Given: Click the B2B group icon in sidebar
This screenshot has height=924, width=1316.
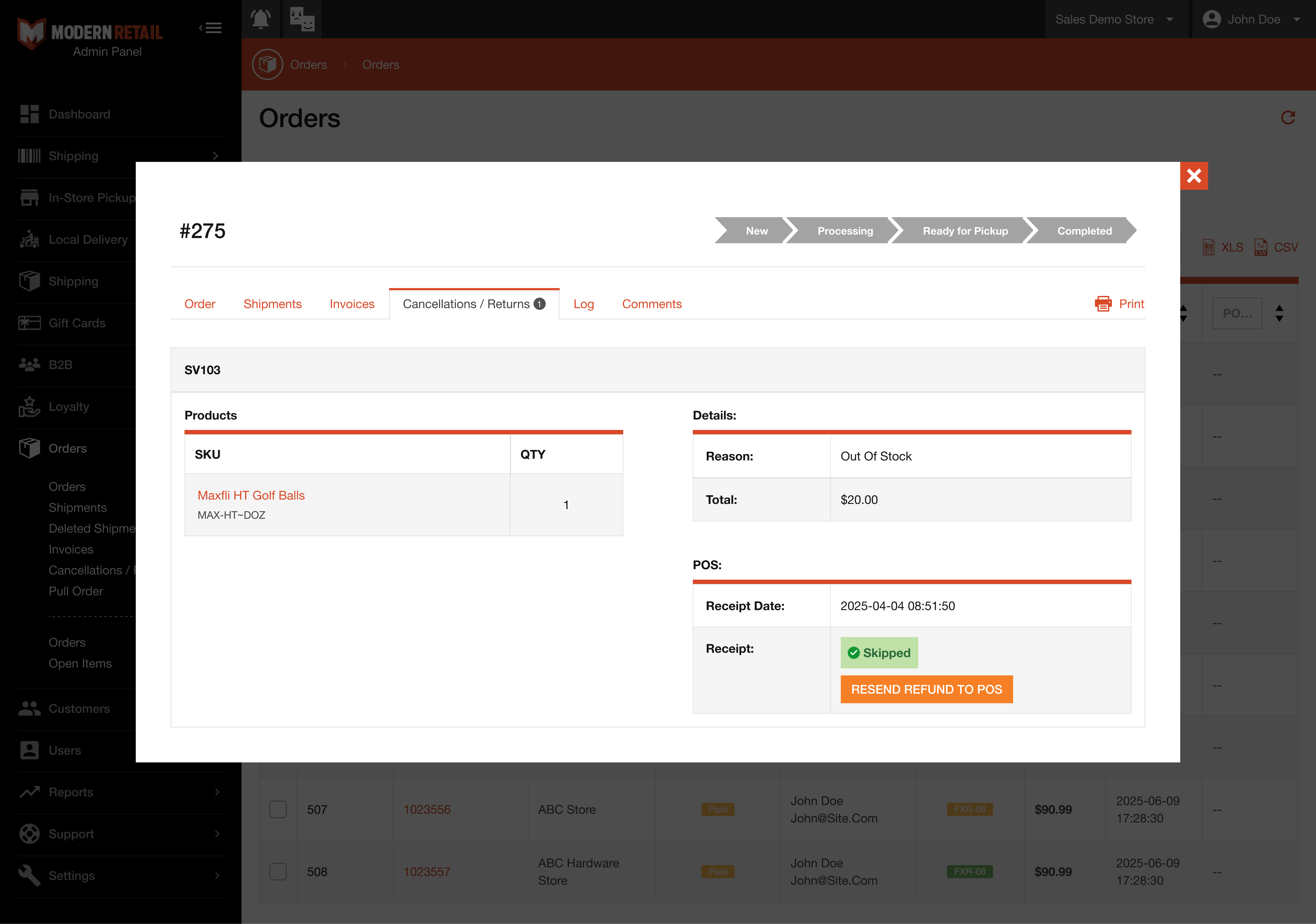Looking at the screenshot, I should [x=29, y=365].
